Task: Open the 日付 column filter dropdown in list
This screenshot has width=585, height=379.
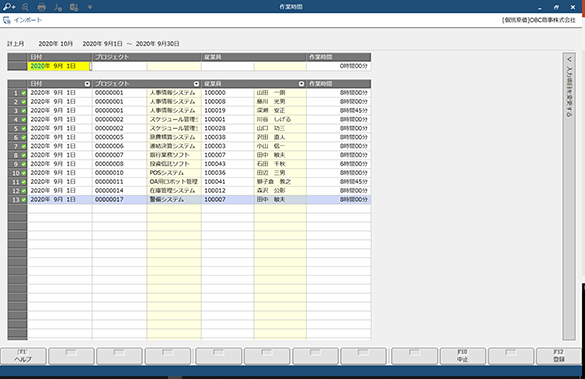Action: 87,84
